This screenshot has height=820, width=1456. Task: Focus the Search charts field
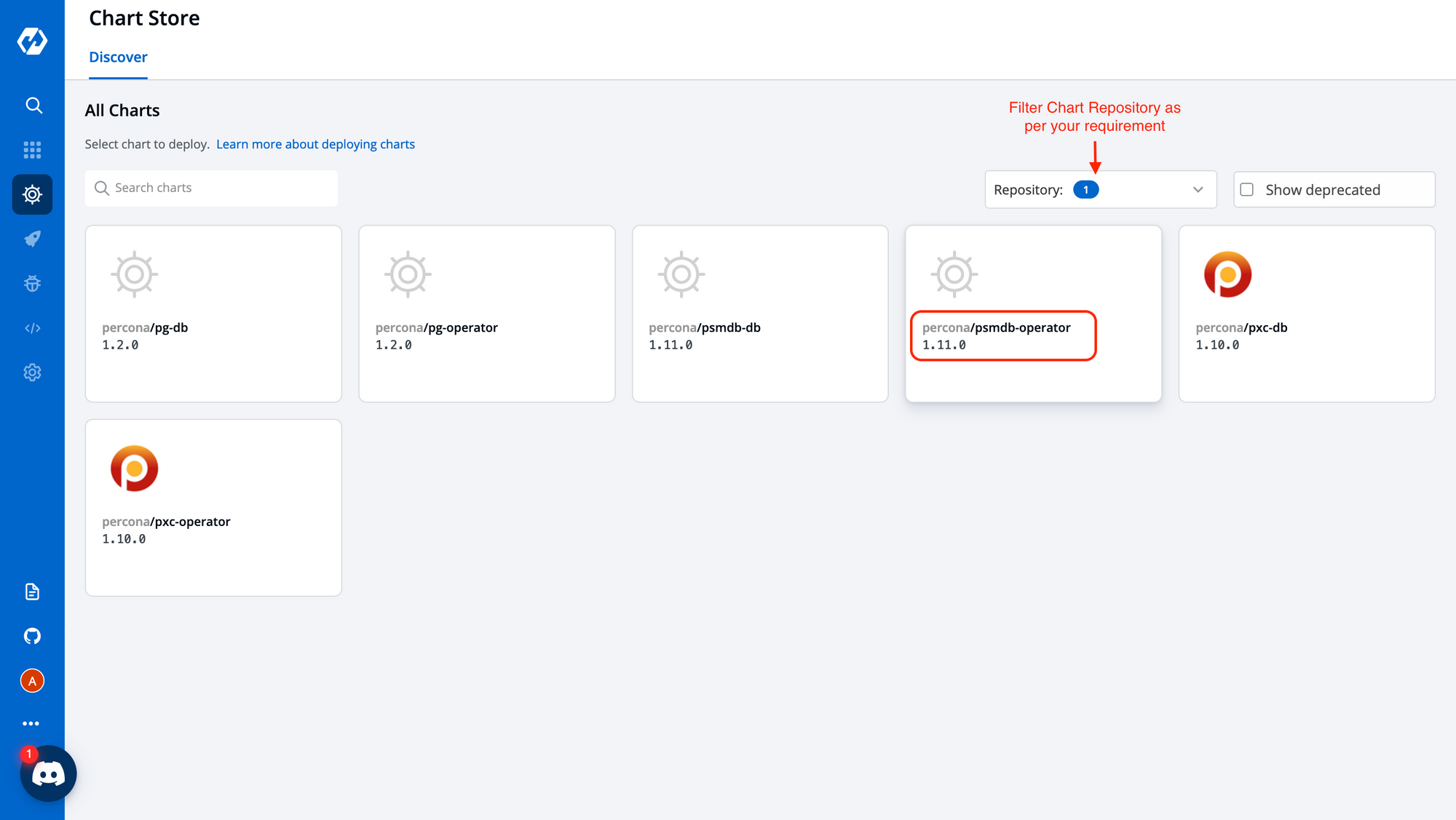tap(211, 188)
